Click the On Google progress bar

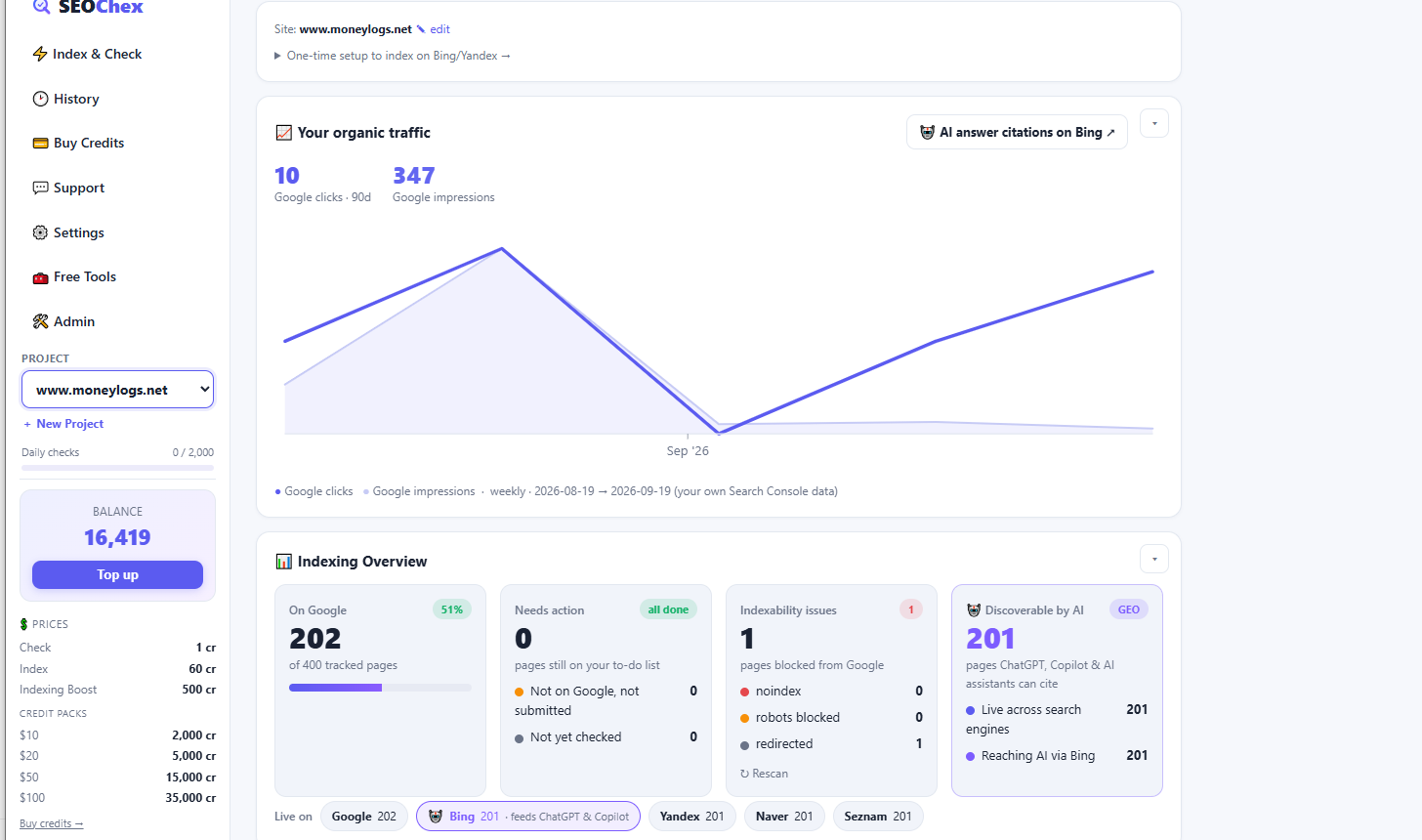tap(380, 688)
